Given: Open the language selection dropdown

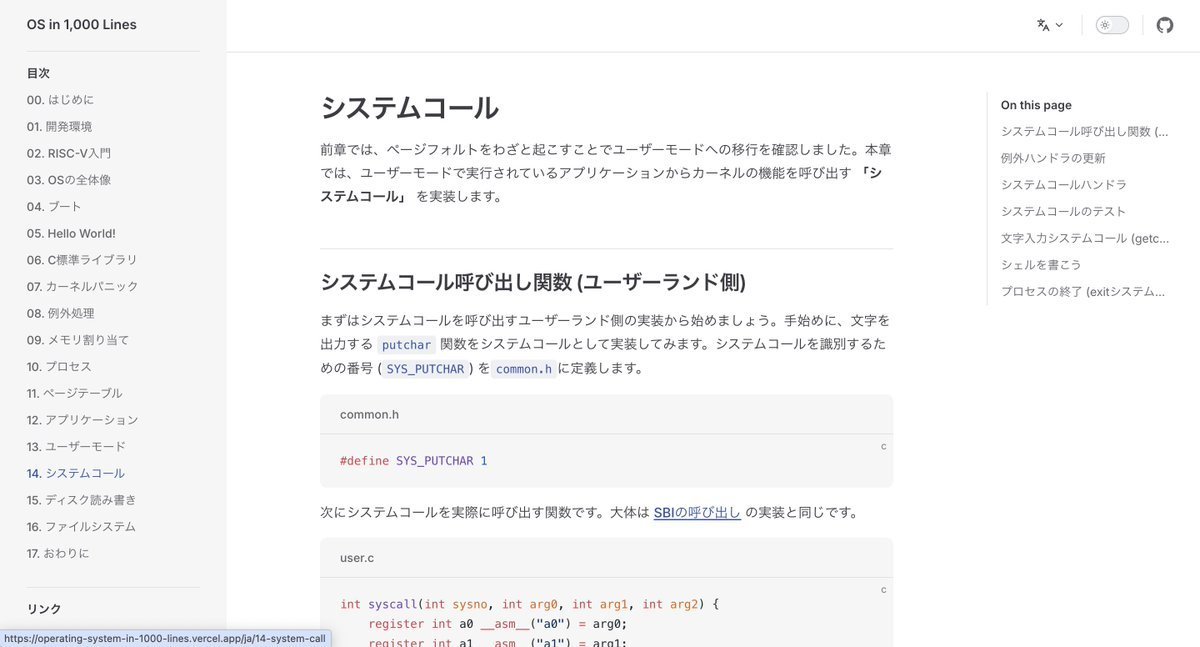Looking at the screenshot, I should coord(1050,25).
